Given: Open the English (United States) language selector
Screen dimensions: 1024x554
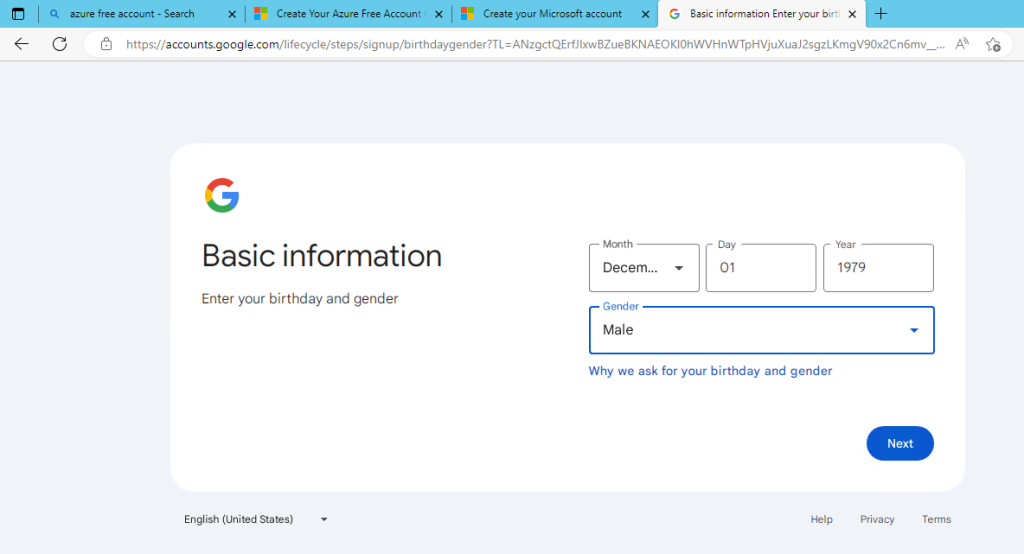Looking at the screenshot, I should pos(256,519).
